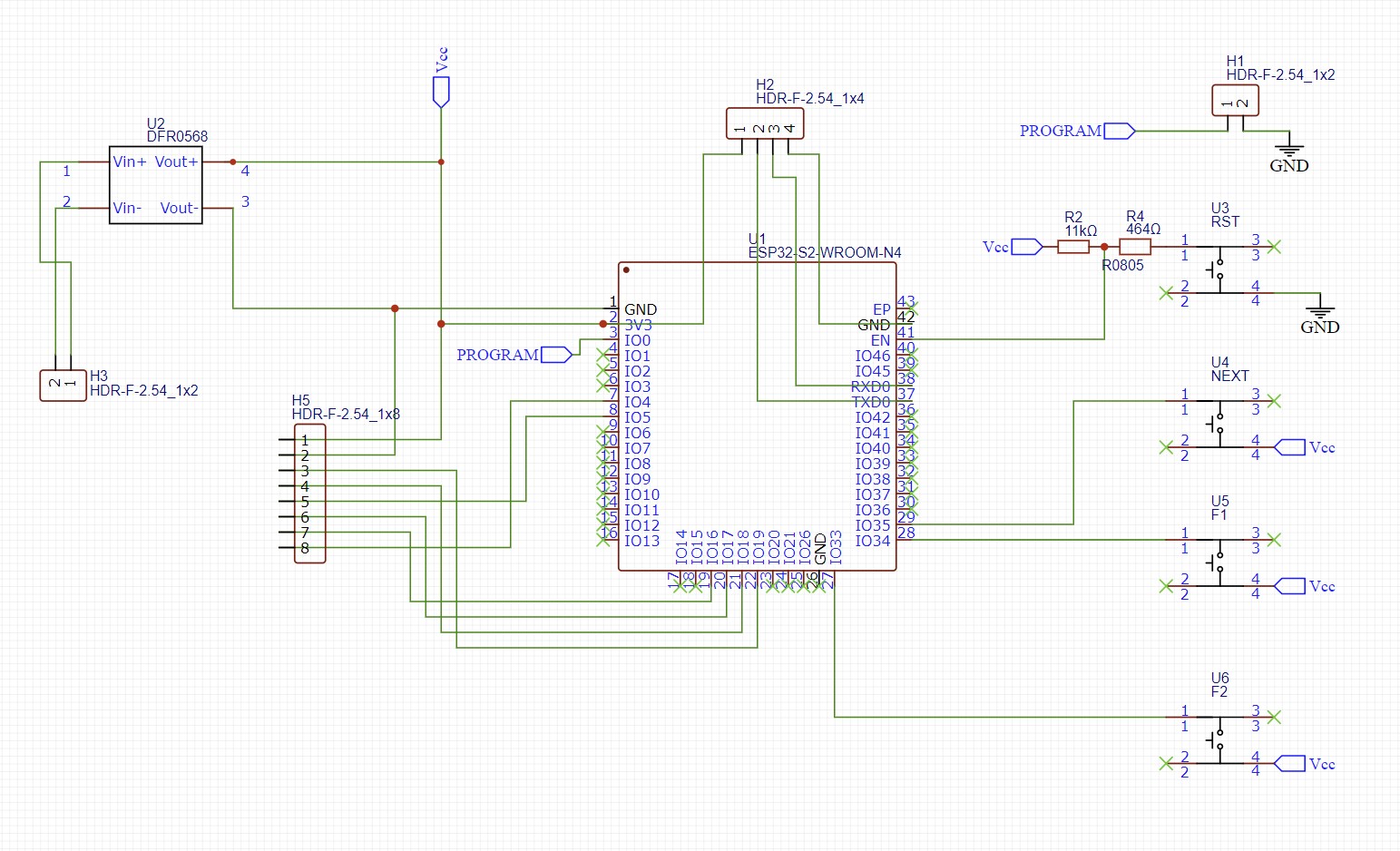
Task: Click the no-connect marker on U1 pin 43
Action: [912, 308]
